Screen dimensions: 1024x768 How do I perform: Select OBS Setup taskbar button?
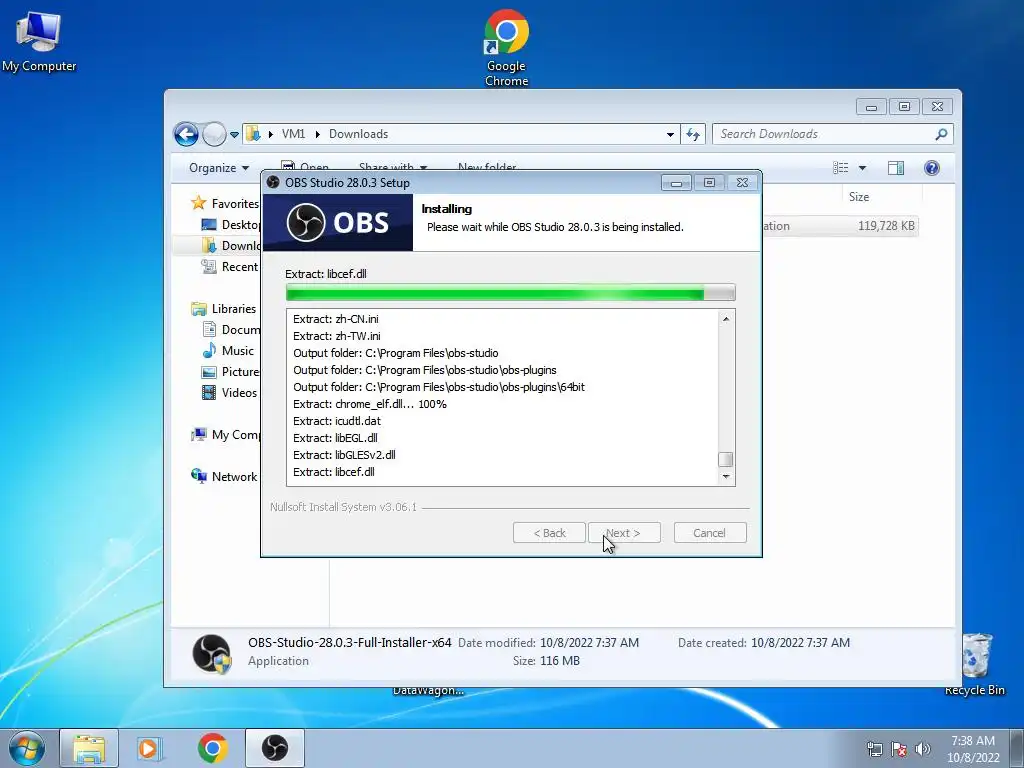[275, 748]
